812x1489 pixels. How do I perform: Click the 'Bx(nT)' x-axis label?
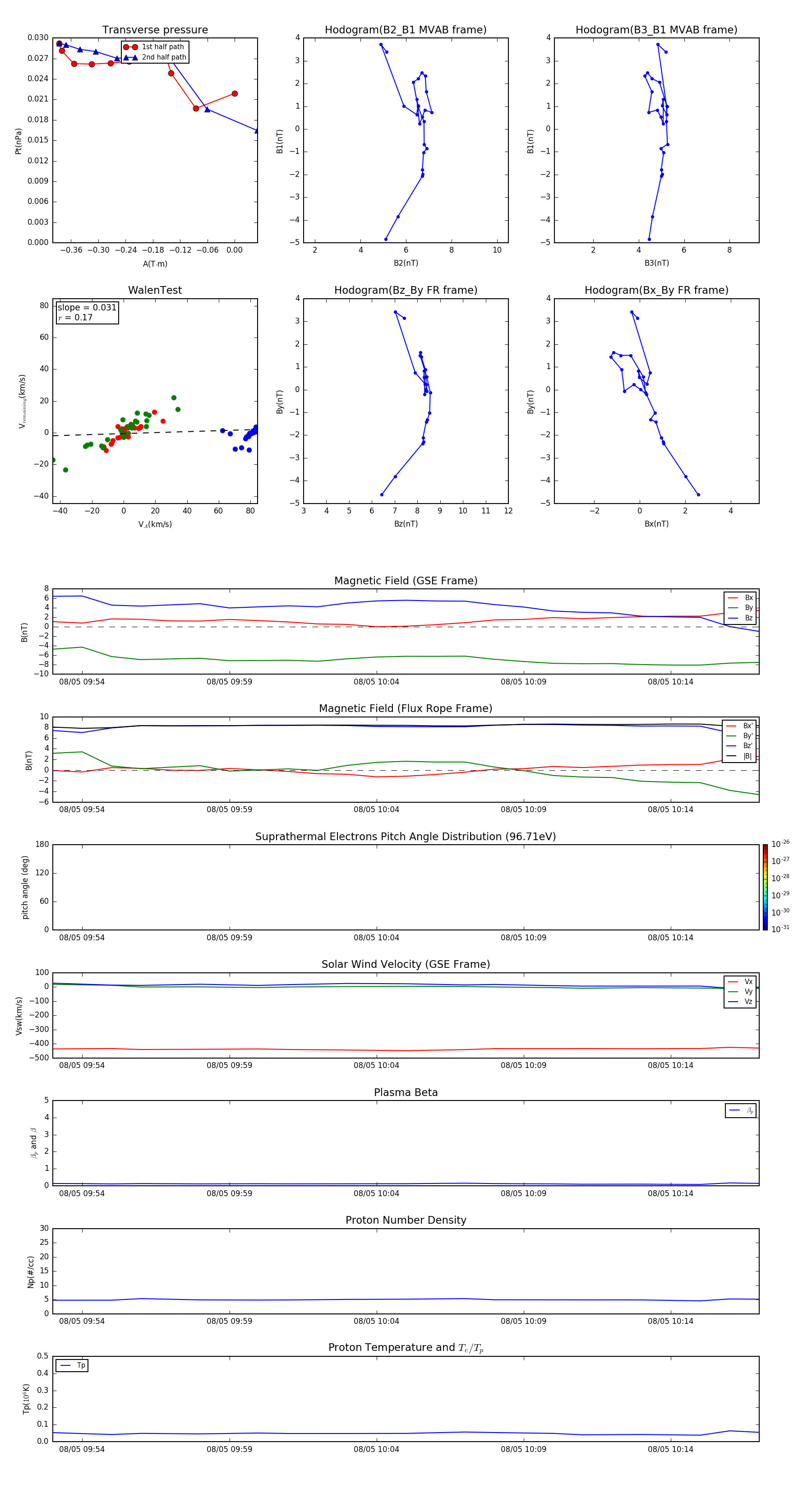[x=656, y=524]
